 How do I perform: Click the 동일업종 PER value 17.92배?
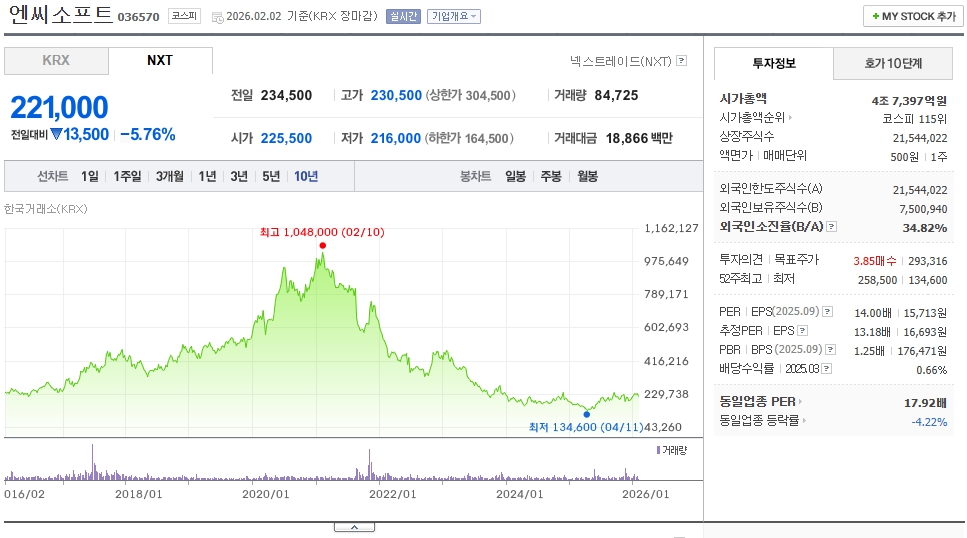pos(925,403)
